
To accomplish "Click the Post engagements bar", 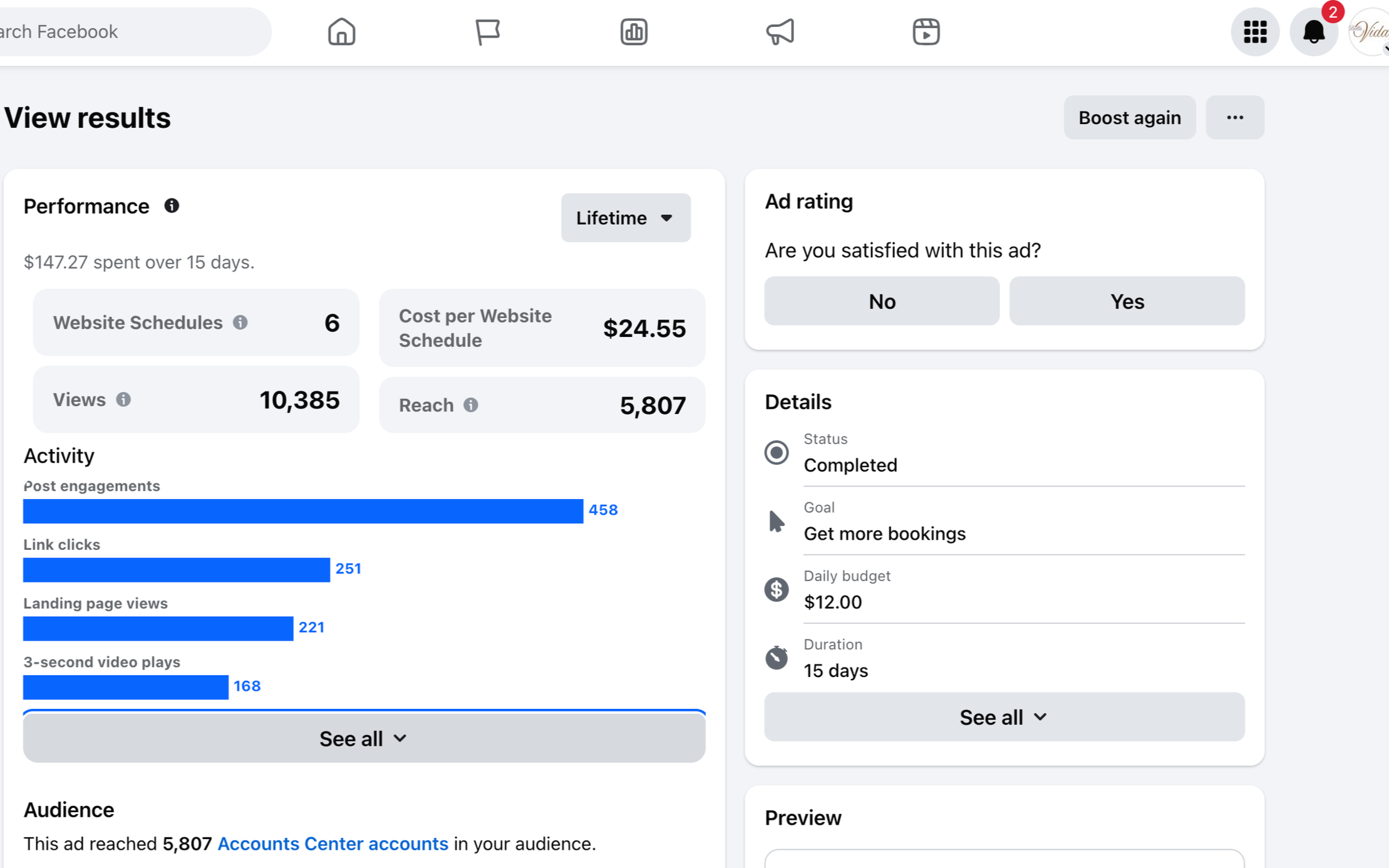I will [303, 510].
